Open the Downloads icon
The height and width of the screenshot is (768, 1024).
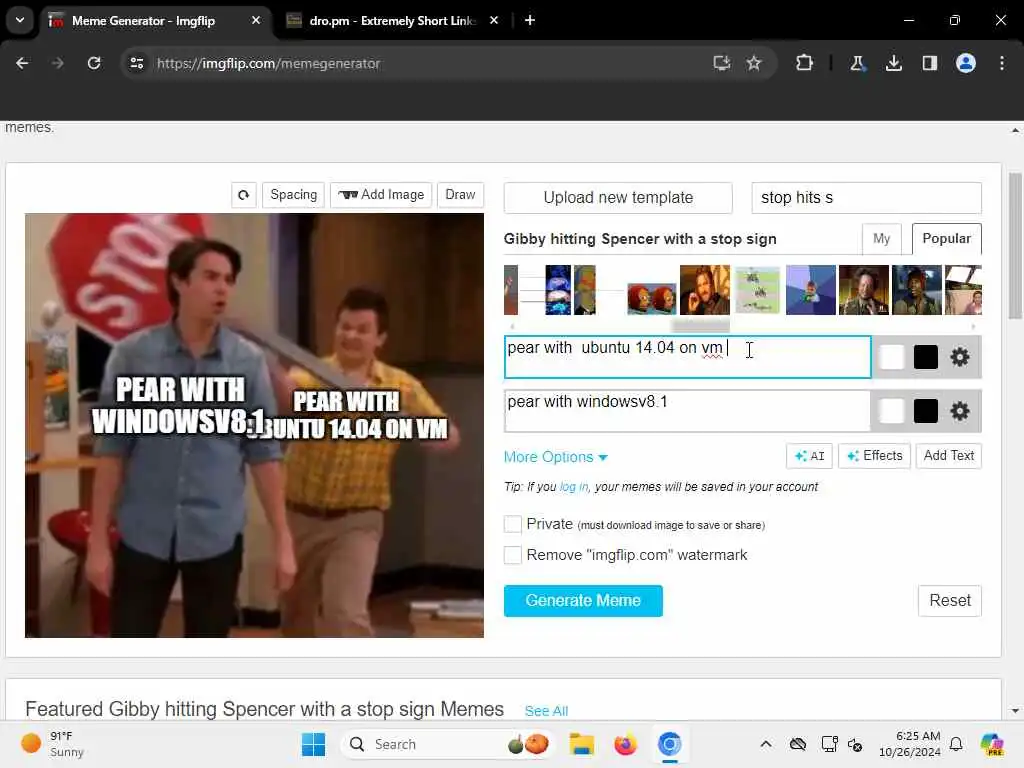pyautogui.click(x=893, y=63)
